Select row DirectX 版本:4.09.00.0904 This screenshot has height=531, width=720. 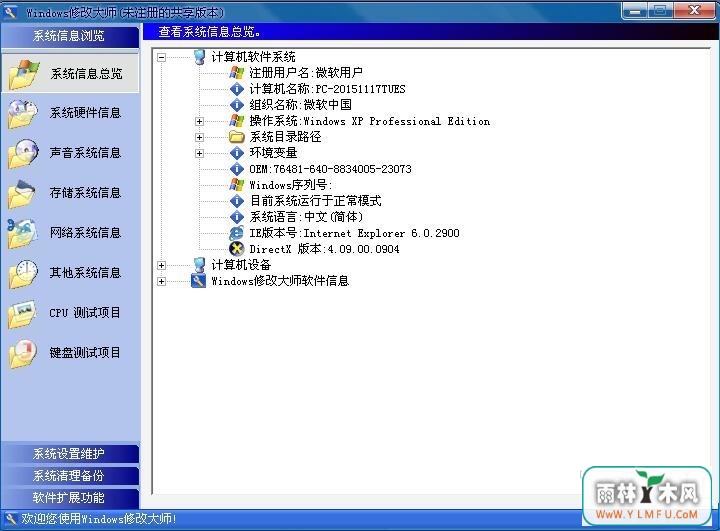325,249
